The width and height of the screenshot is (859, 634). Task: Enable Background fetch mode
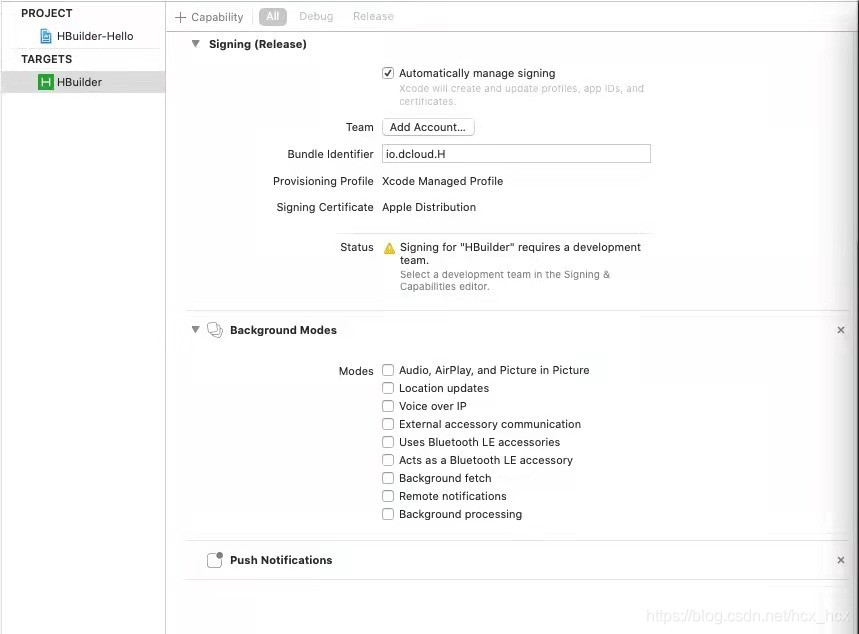[x=388, y=478]
